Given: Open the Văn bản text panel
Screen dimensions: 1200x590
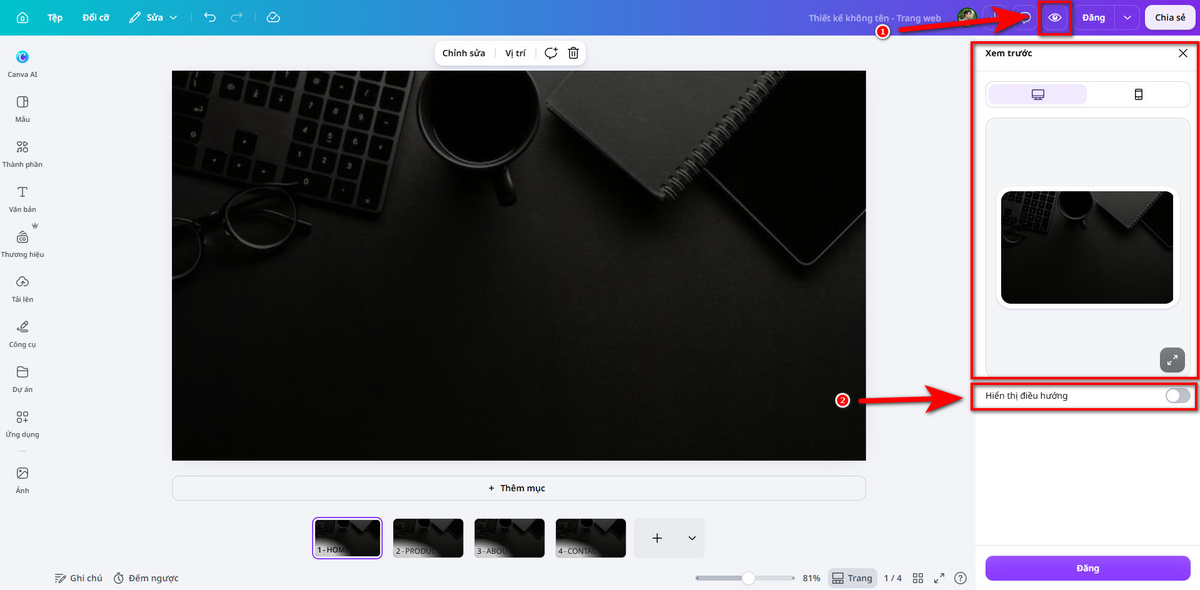Looking at the screenshot, I should pos(22,199).
